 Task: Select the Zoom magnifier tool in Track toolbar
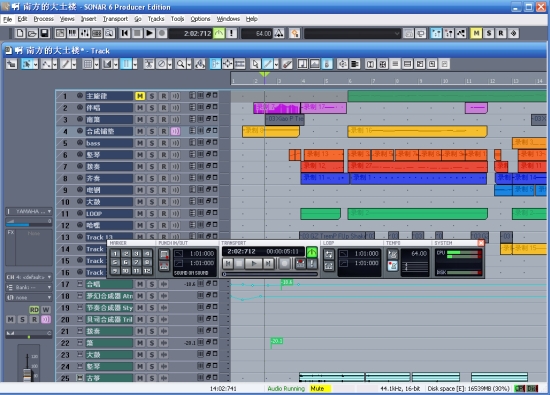pyautogui.click(x=181, y=64)
